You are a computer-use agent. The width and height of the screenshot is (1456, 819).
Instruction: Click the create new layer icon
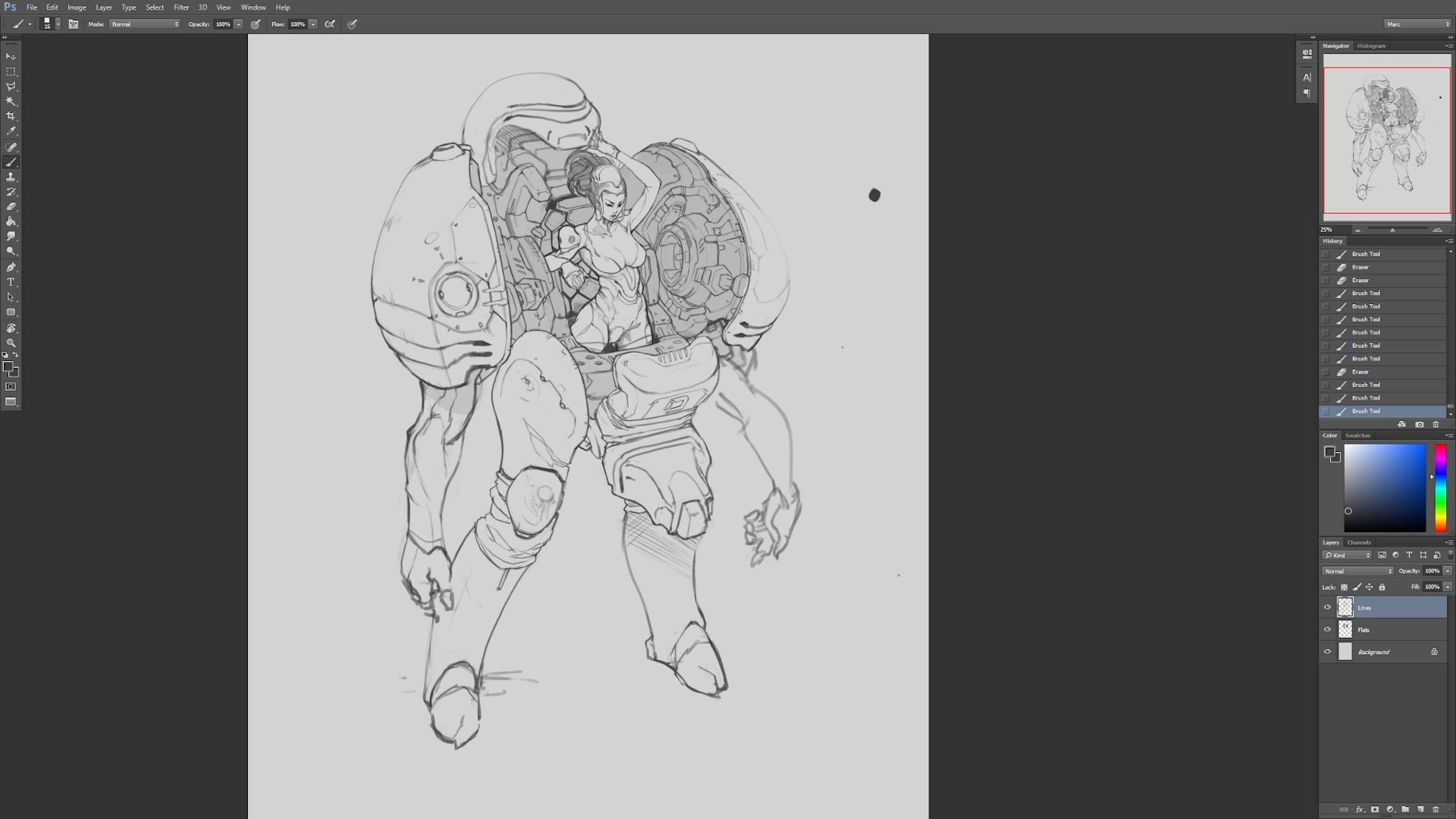(x=1420, y=809)
